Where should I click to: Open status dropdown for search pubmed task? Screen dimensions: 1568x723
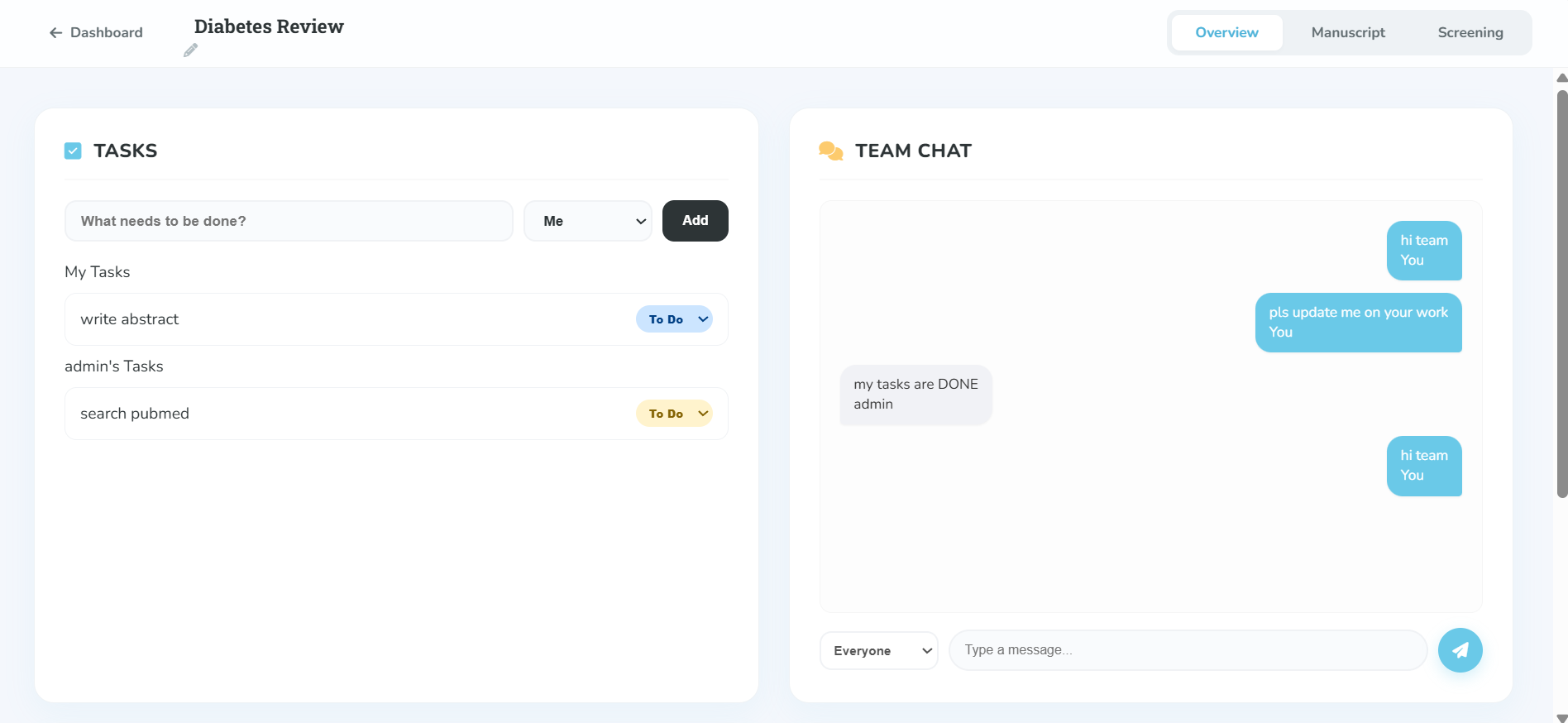pos(674,414)
